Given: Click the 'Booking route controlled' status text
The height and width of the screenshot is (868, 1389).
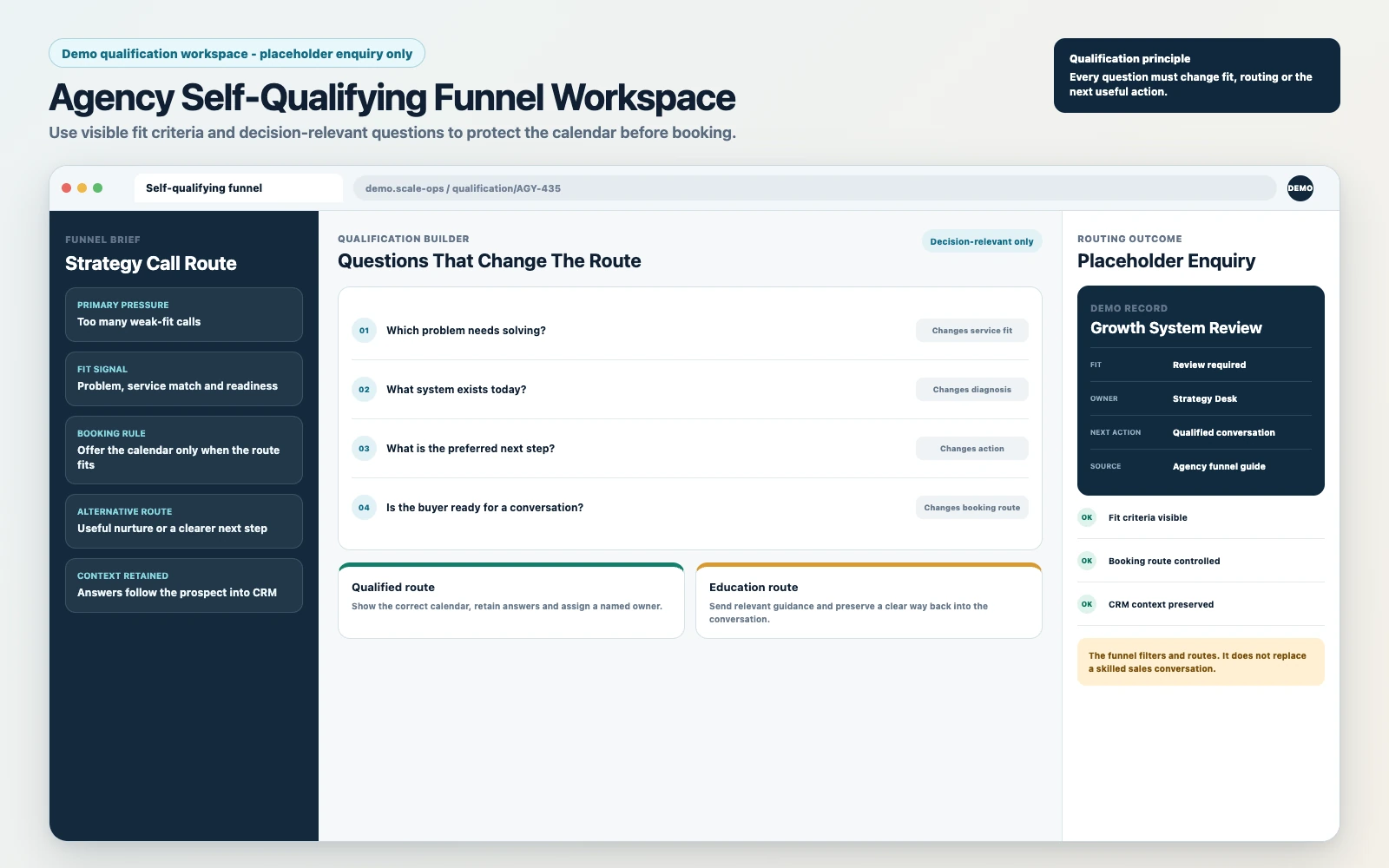Looking at the screenshot, I should click(x=1164, y=561).
